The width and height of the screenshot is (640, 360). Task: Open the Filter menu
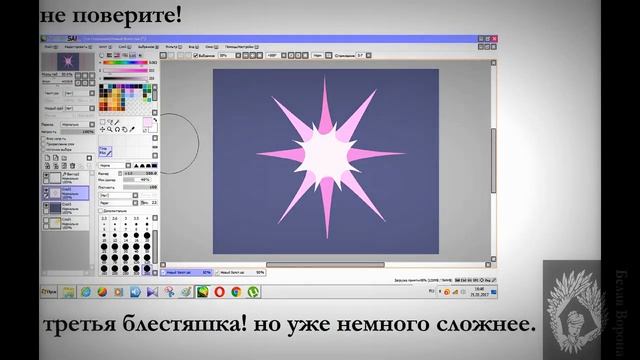[x=173, y=47]
